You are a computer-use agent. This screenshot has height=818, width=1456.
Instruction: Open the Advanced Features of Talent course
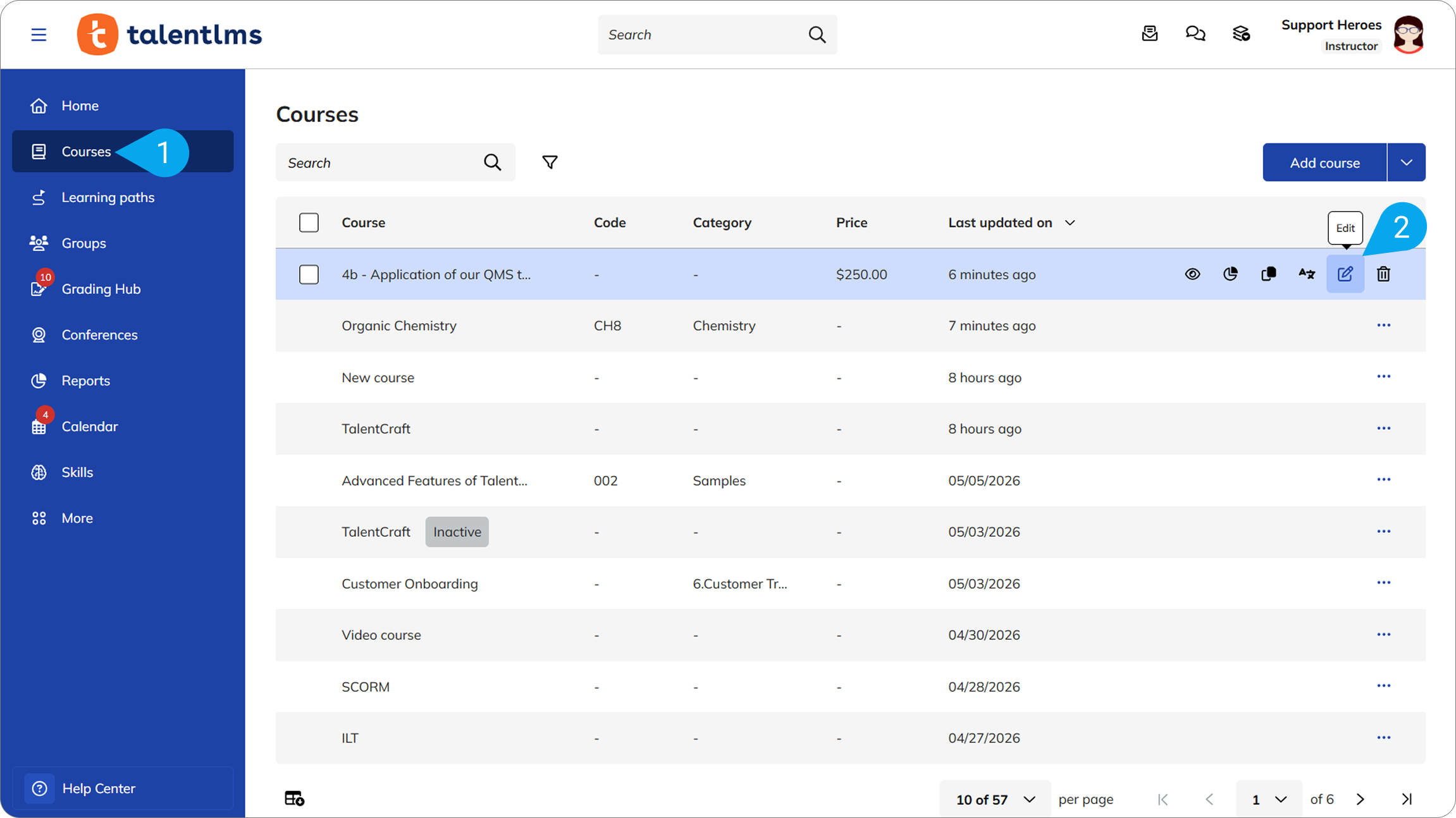pyautogui.click(x=435, y=480)
